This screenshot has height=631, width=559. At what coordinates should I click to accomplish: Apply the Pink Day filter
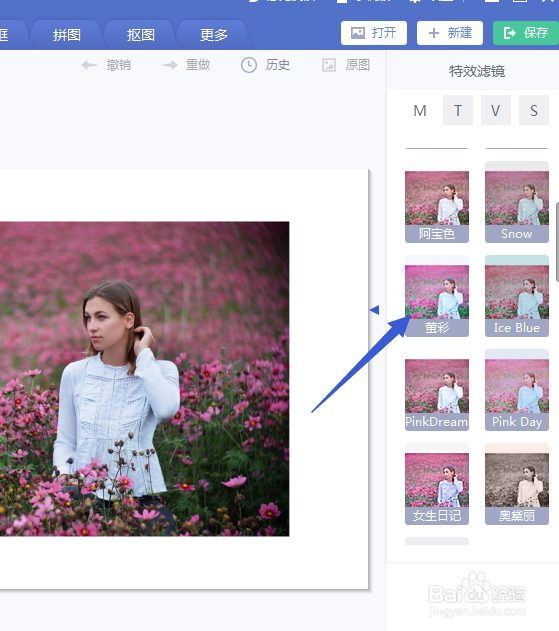[x=517, y=390]
